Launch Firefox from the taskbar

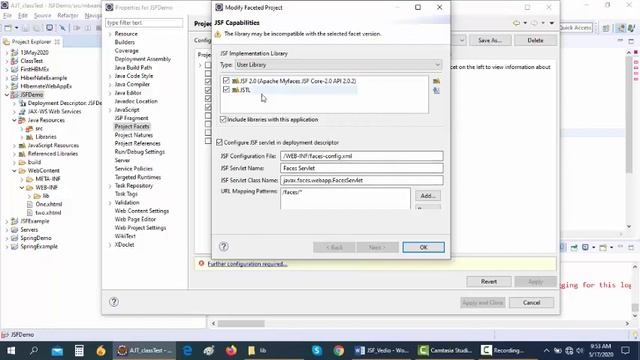pyautogui.click(x=231, y=350)
